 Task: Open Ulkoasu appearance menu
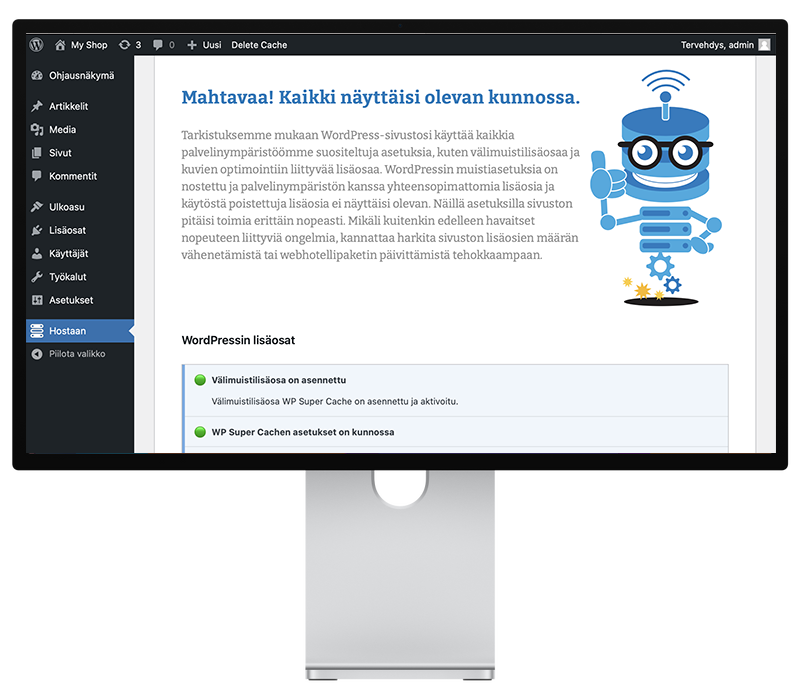click(67, 207)
